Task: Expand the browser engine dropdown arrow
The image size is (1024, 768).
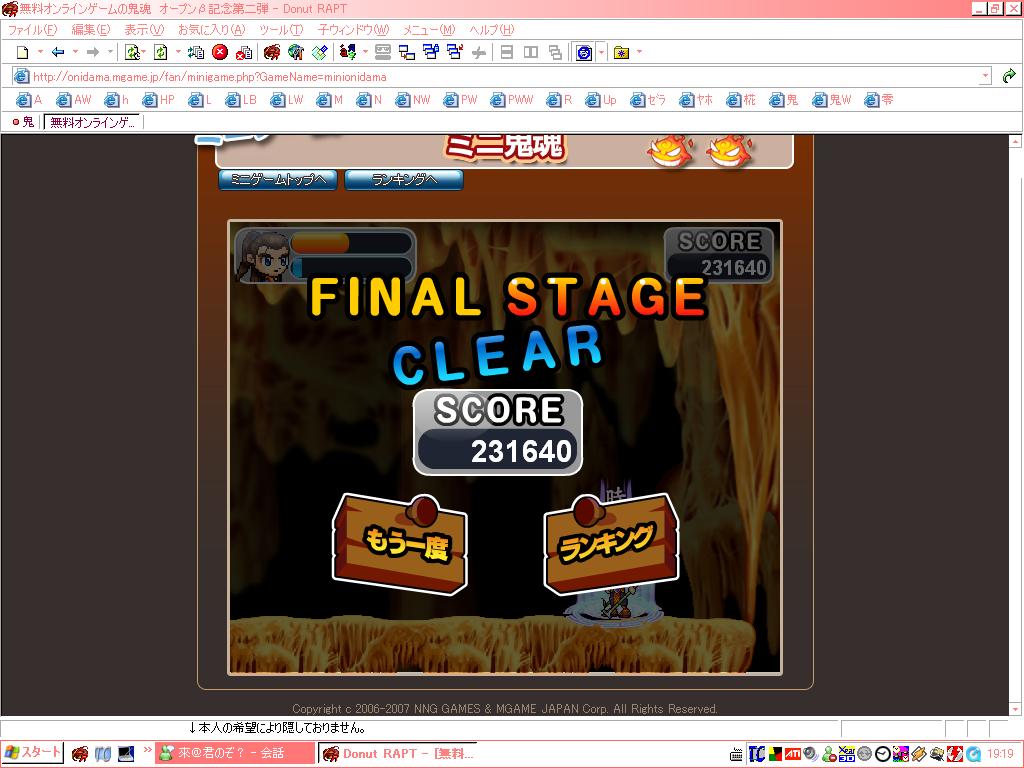Action: point(601,52)
